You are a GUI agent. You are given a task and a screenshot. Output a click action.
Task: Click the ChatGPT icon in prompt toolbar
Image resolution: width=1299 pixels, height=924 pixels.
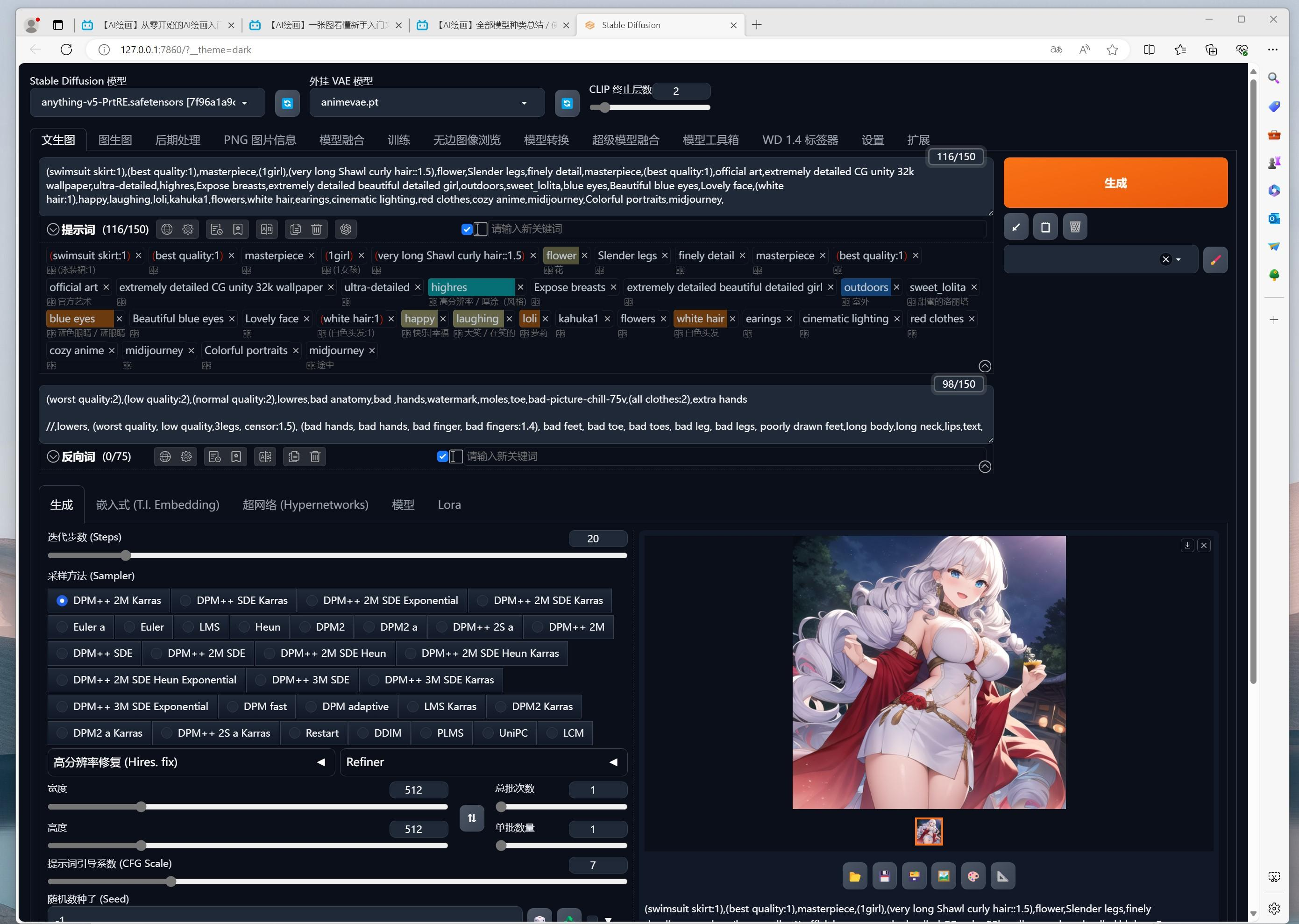coord(345,229)
